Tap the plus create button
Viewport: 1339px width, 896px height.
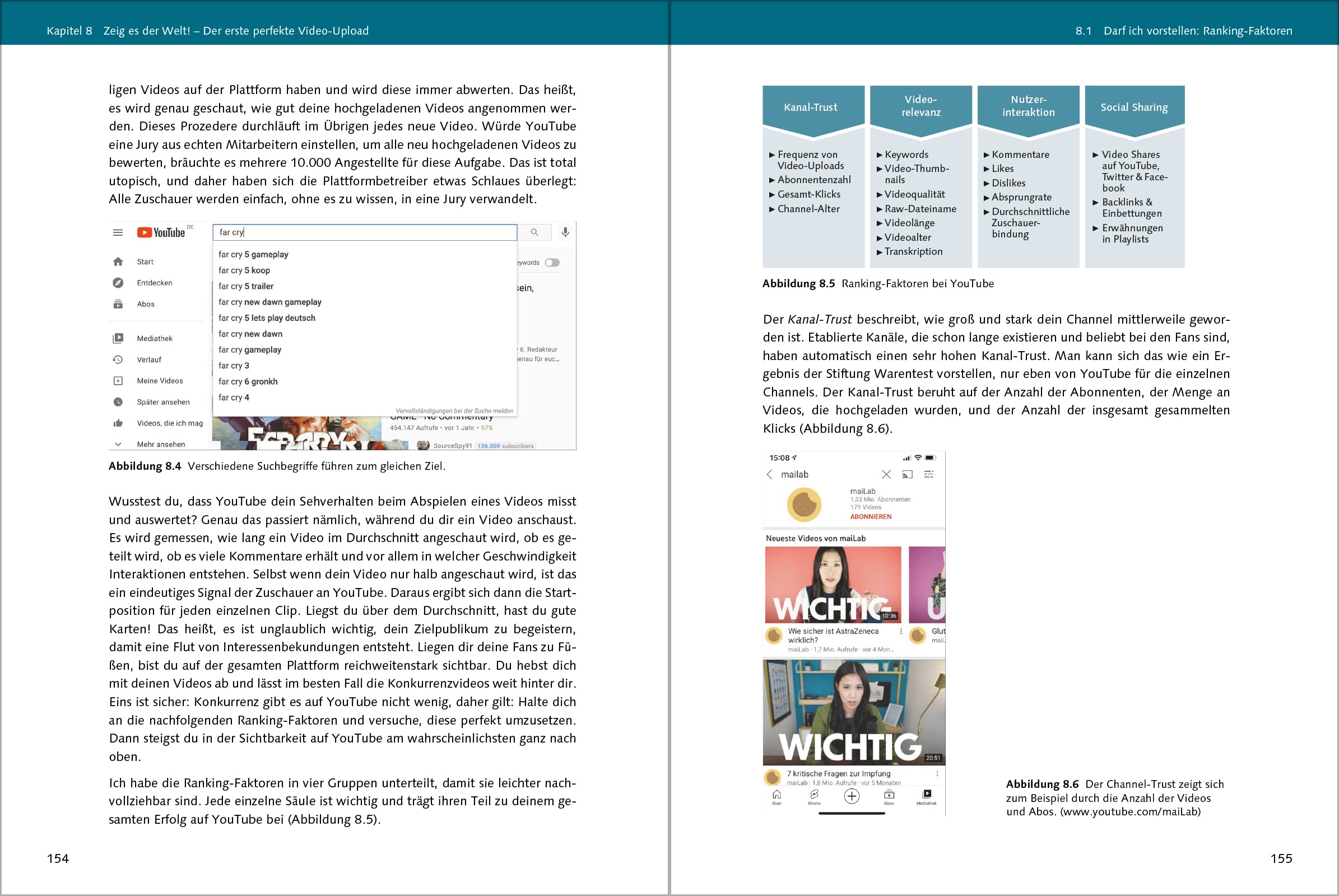tap(852, 796)
